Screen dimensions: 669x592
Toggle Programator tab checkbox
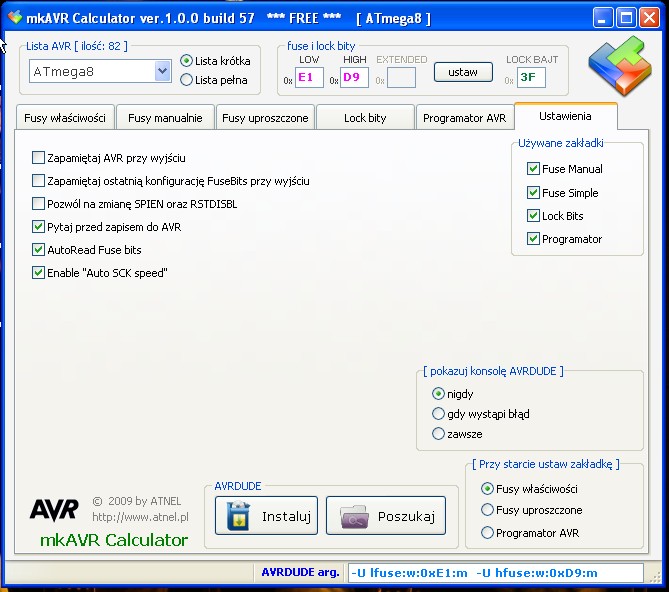(x=533, y=238)
